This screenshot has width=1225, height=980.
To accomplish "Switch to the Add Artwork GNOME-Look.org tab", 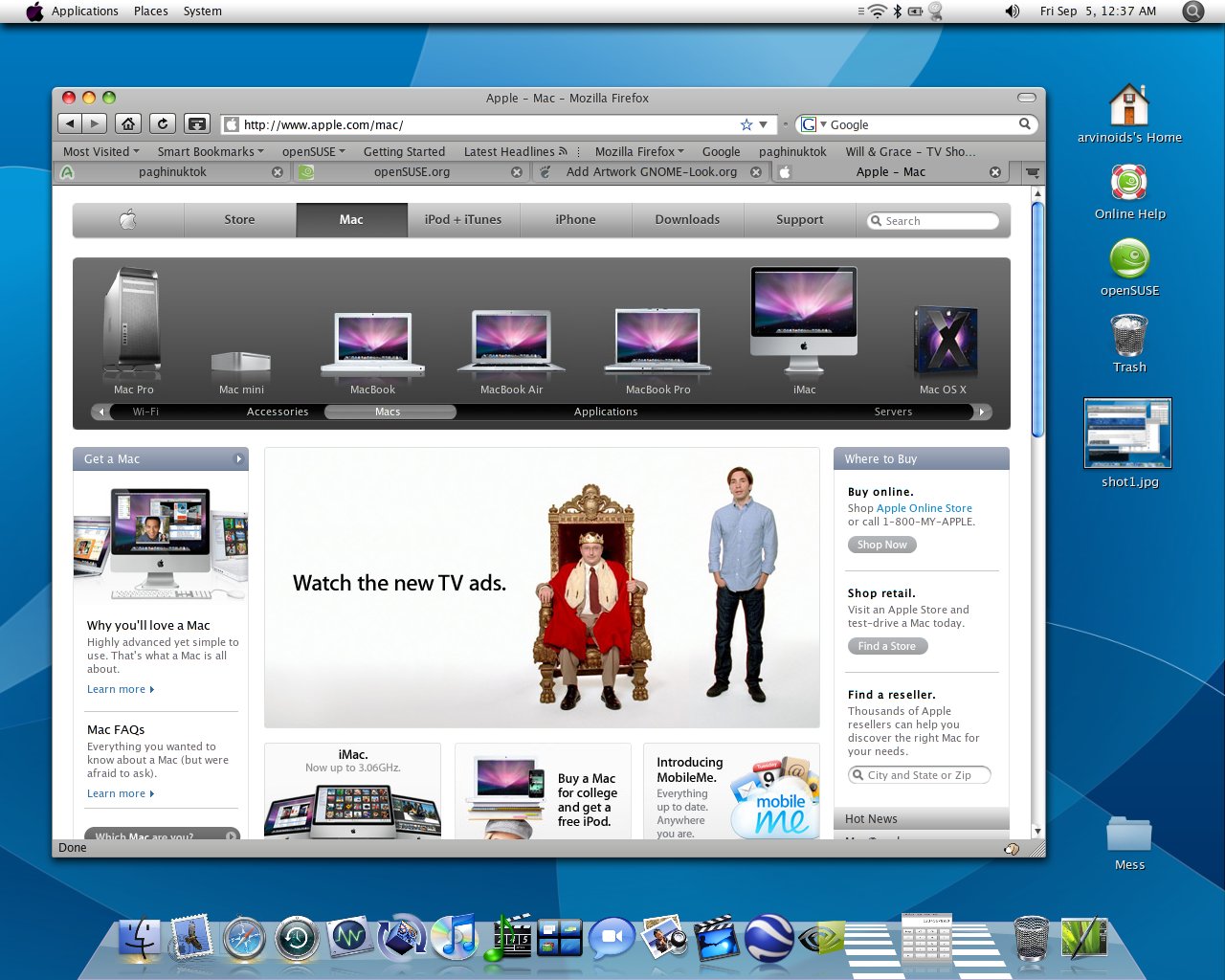I will pos(651,172).
